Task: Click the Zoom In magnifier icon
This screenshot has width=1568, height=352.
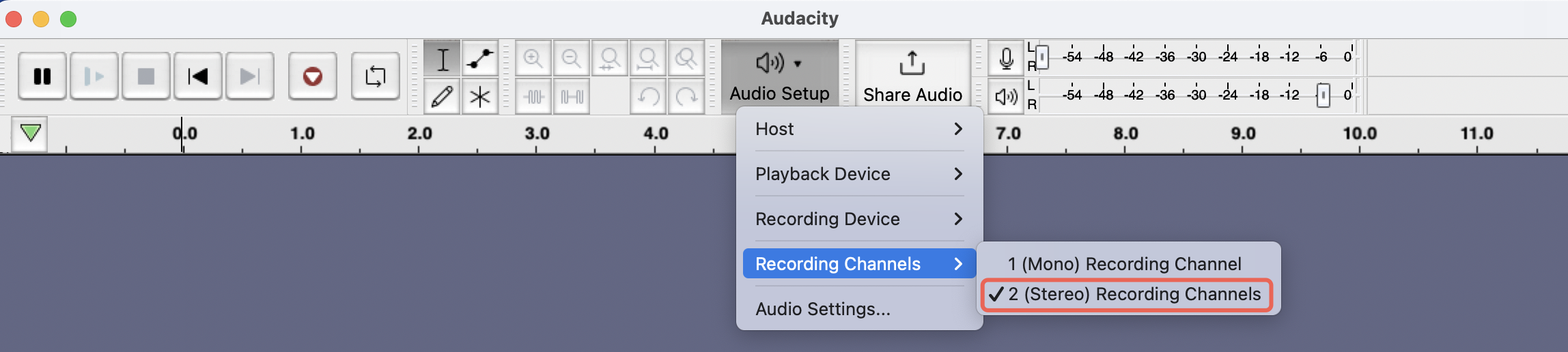Action: [x=533, y=59]
